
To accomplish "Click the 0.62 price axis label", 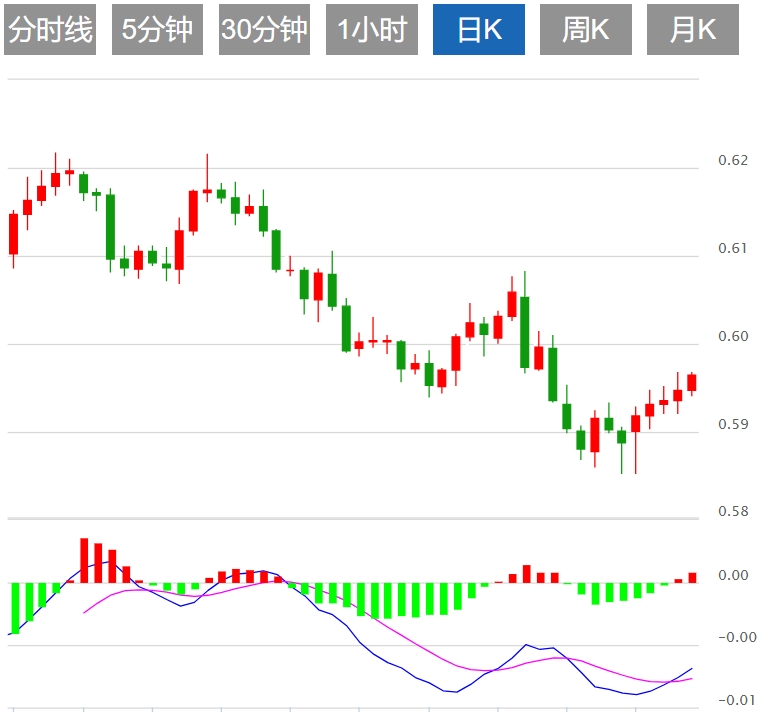I will [732, 160].
